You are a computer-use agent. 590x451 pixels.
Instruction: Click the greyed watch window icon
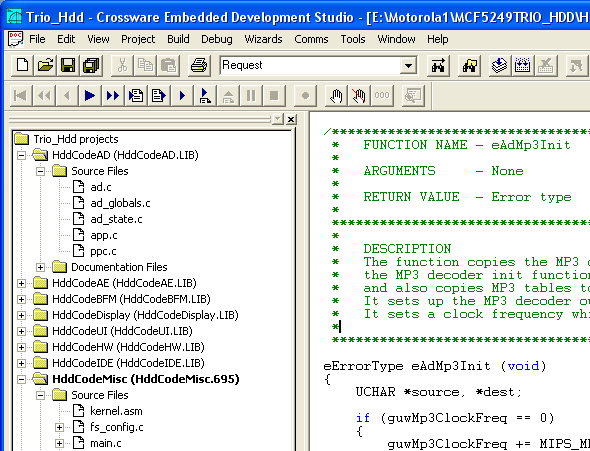(413, 96)
